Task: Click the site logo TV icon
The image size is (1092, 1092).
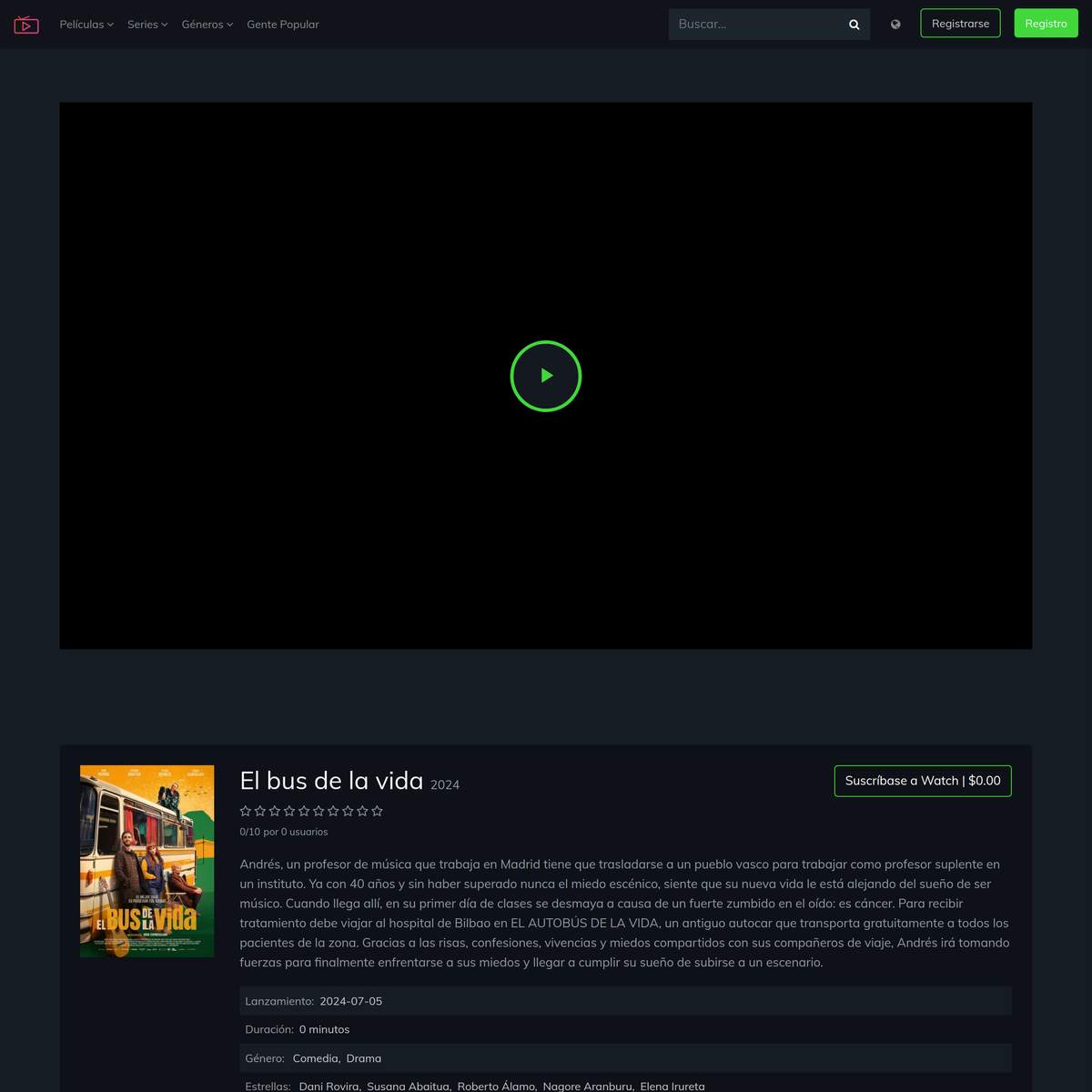Action: point(26,25)
